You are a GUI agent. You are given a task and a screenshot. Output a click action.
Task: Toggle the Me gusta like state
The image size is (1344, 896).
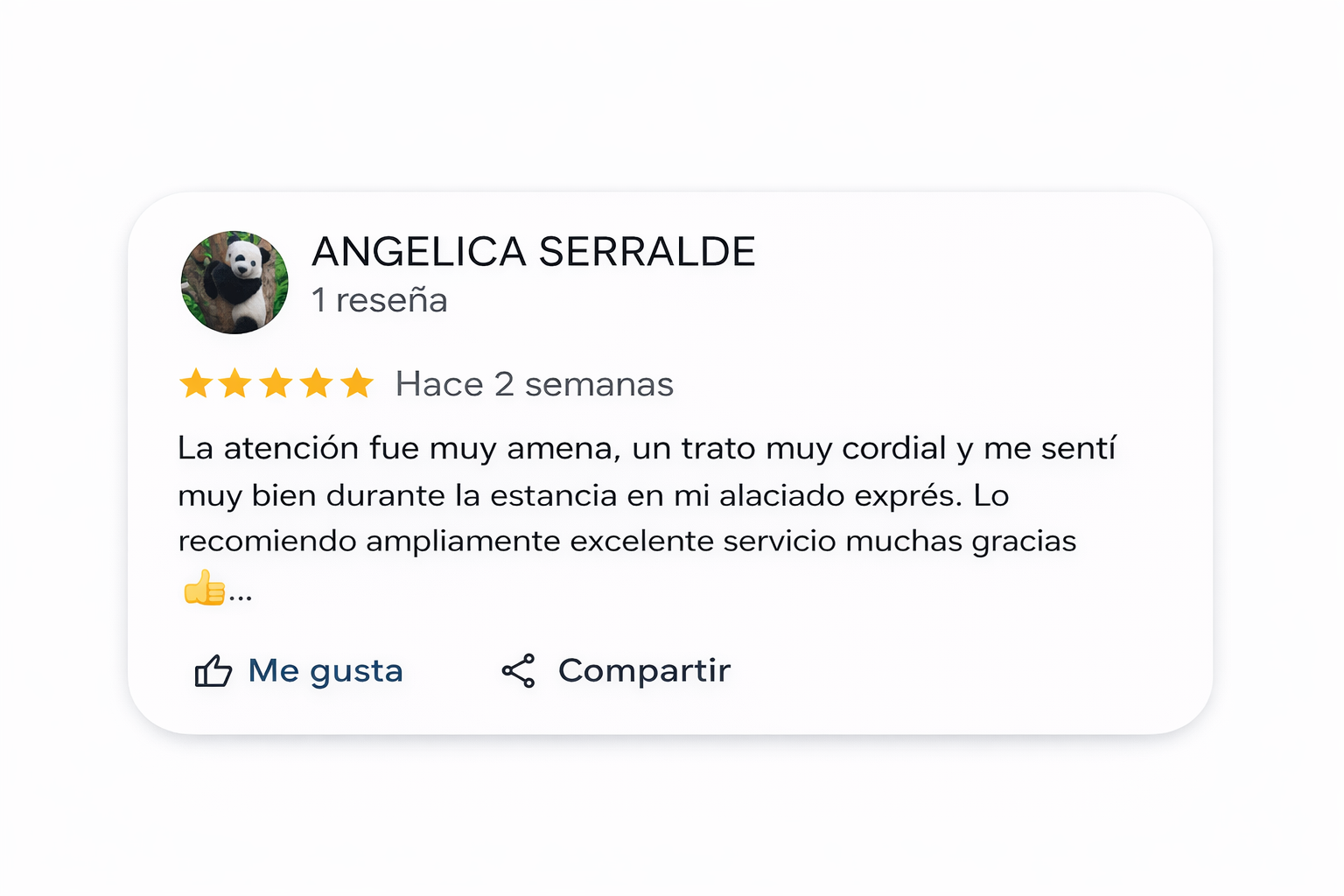point(297,670)
